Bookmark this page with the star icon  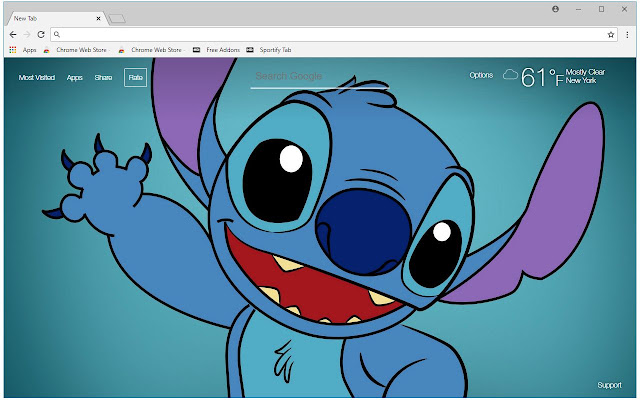click(611, 35)
